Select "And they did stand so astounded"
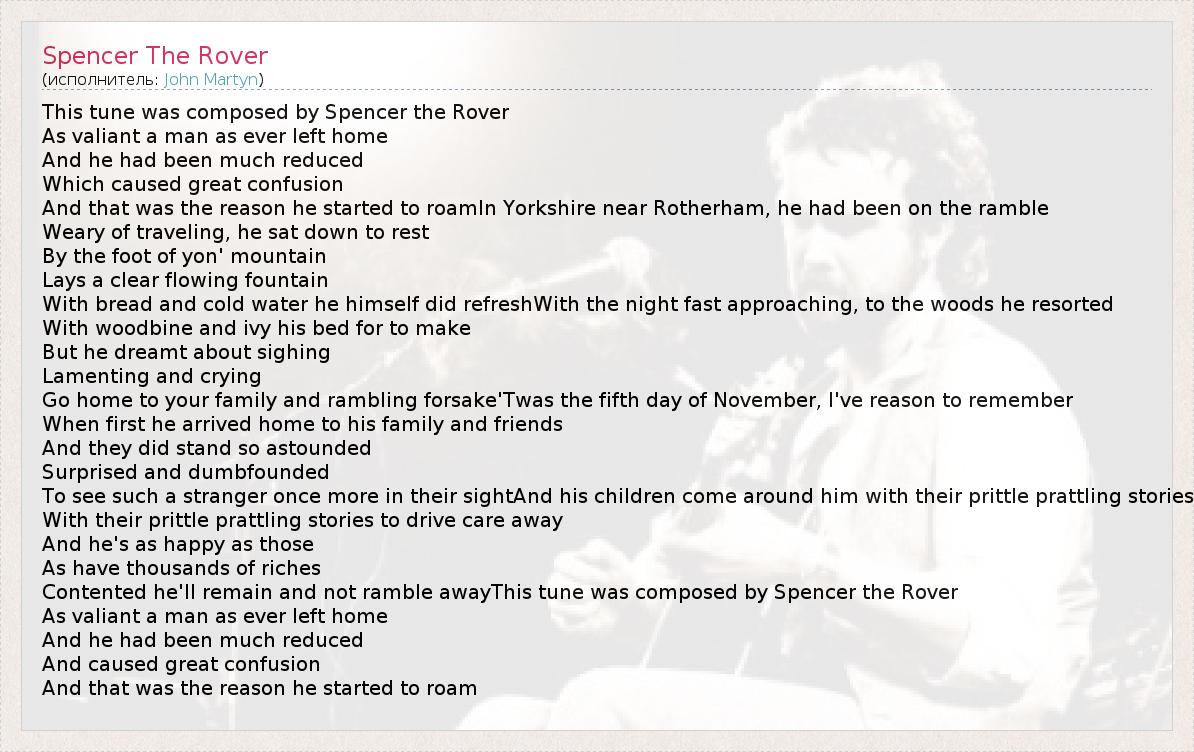The width and height of the screenshot is (1194, 752). coord(206,448)
